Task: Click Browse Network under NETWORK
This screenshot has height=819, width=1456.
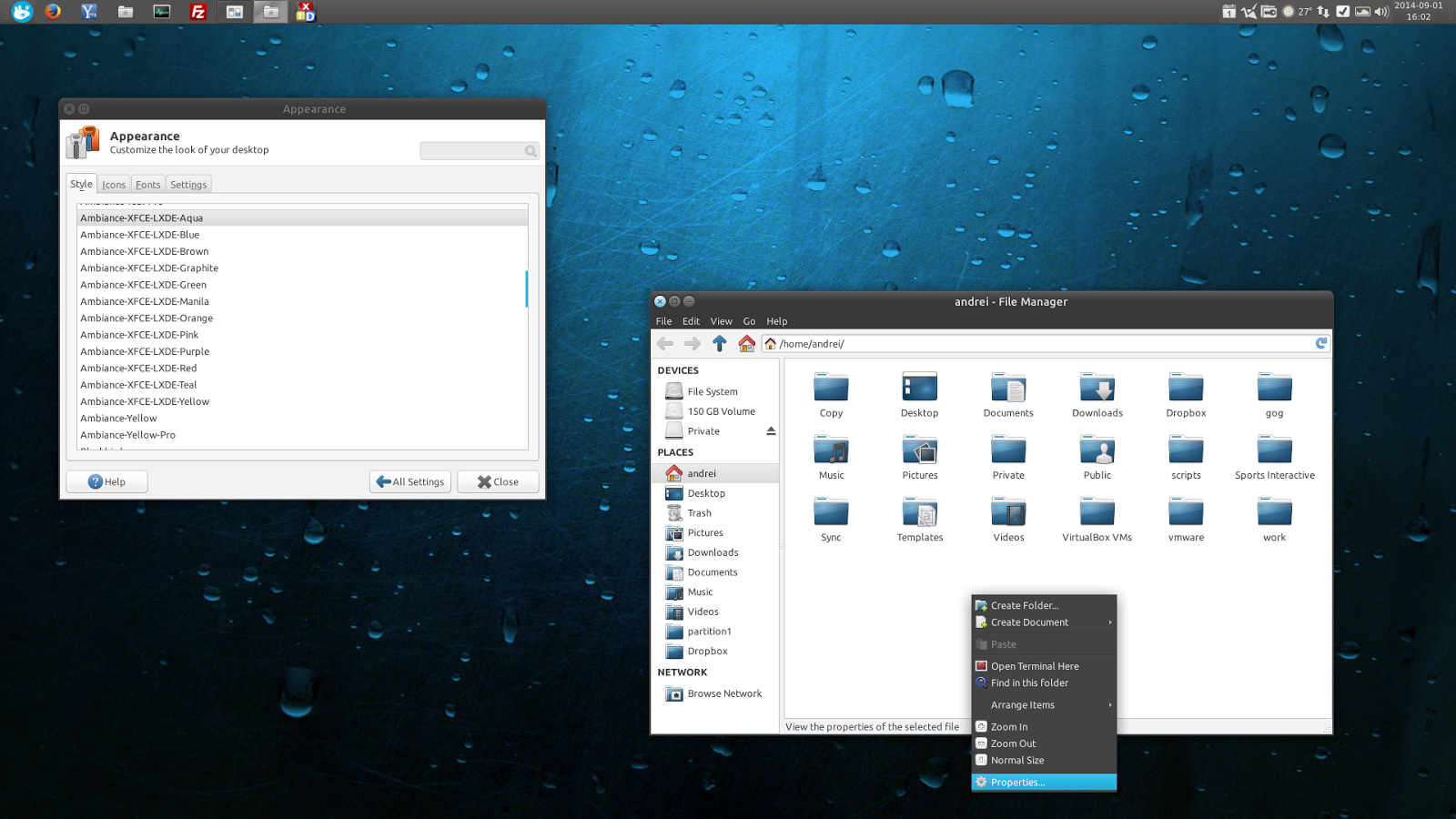Action: (724, 693)
